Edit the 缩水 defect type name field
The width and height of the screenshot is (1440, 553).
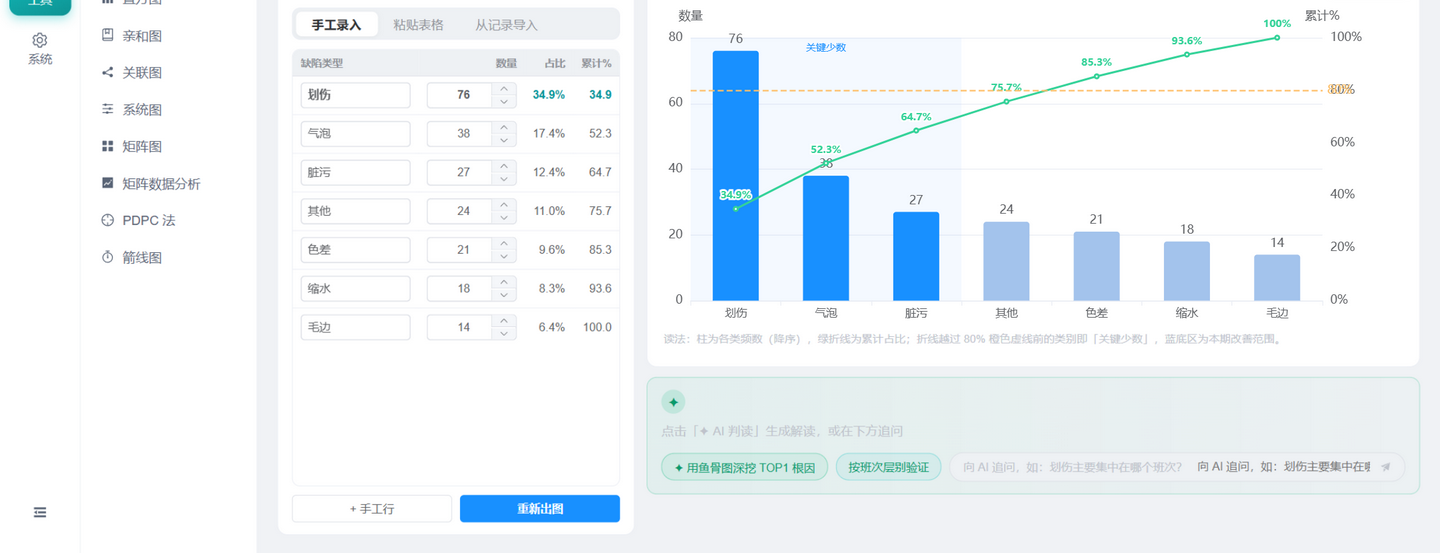tap(355, 289)
